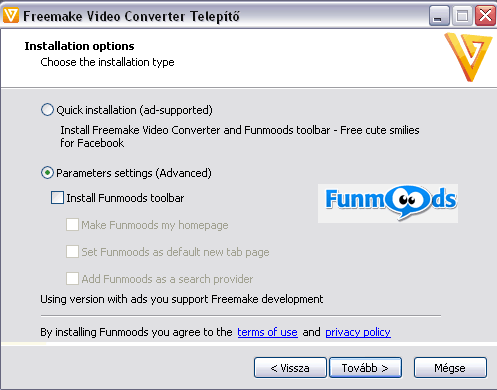The image size is (497, 390).
Task: Click By installing Funmoods you agree text
Action: [x=136, y=332]
